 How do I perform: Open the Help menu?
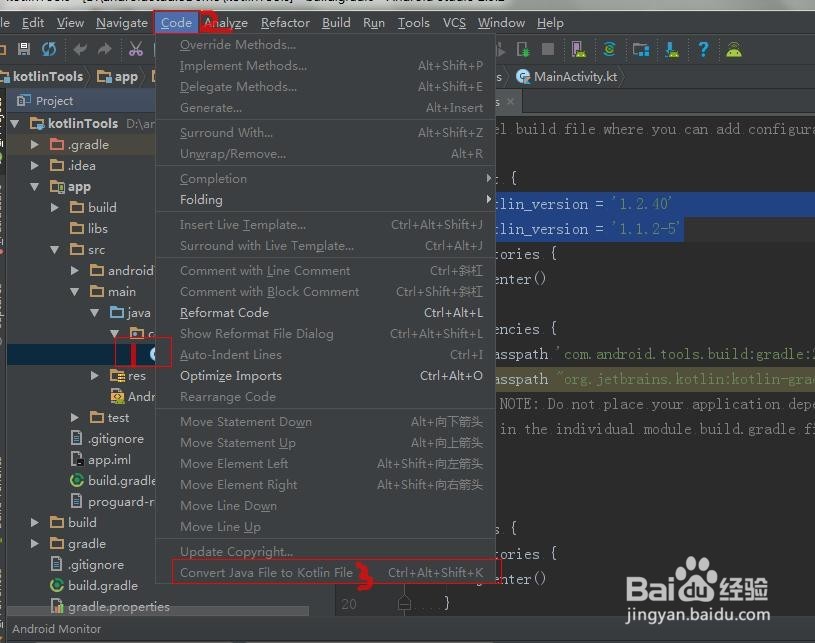550,23
